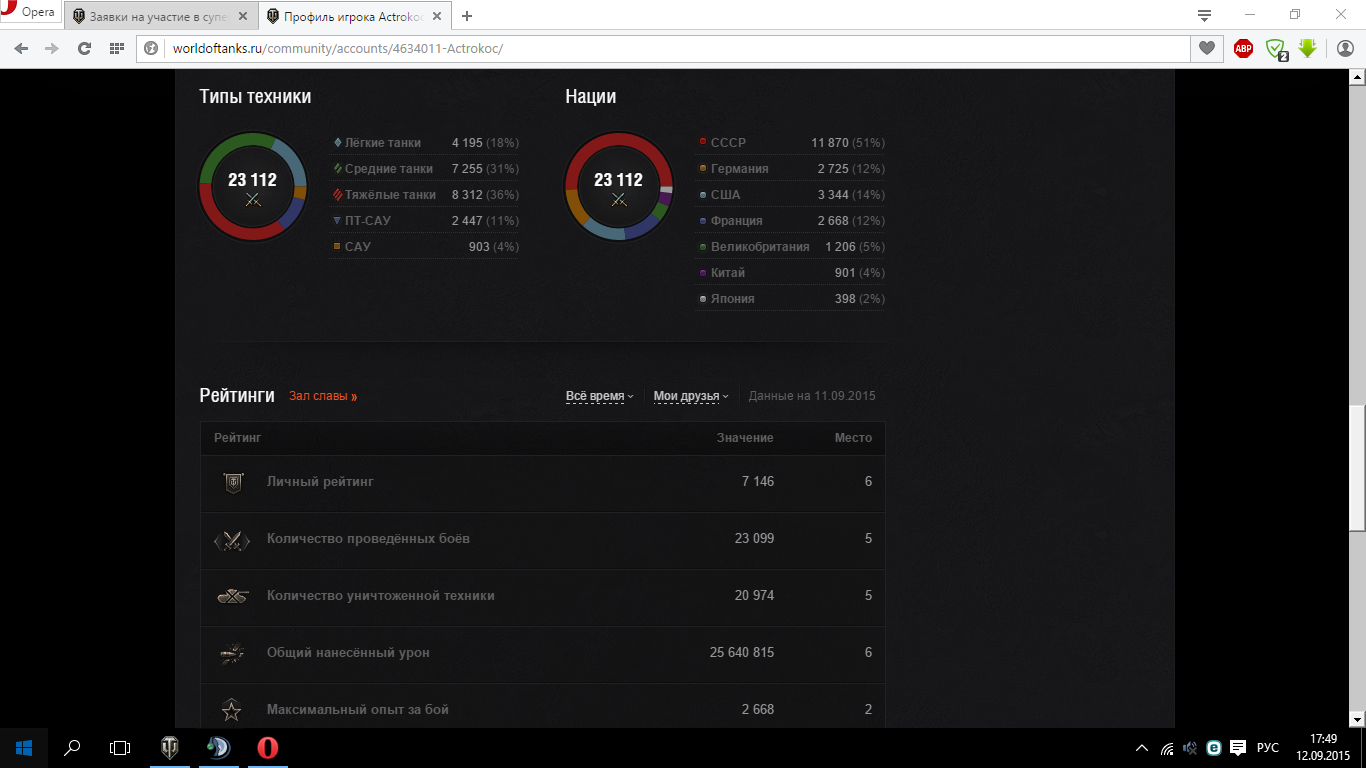Viewport: 1366px width, 768px height.
Task: Open the green shield extension
Action: [1275, 48]
